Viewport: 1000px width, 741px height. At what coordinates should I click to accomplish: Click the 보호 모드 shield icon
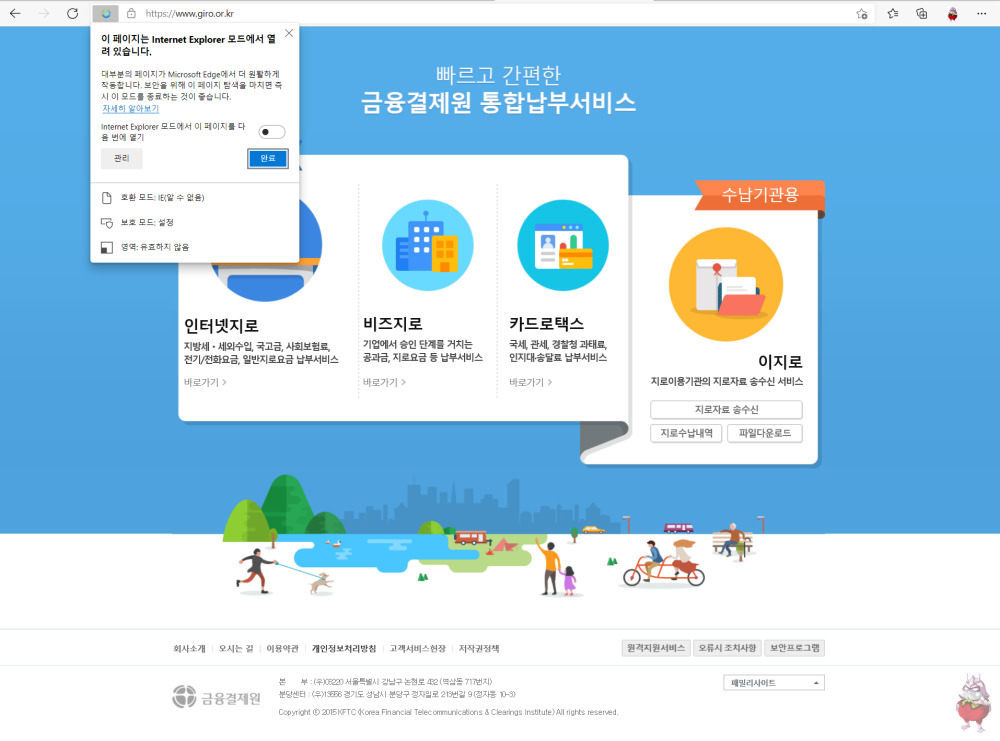pos(107,223)
